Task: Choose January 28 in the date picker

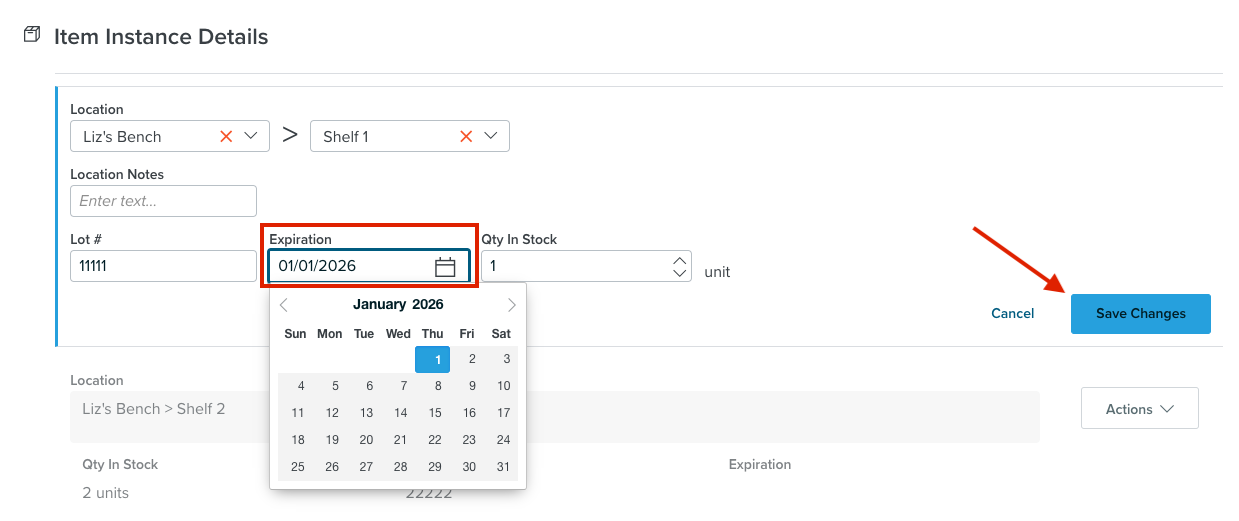Action: point(400,467)
